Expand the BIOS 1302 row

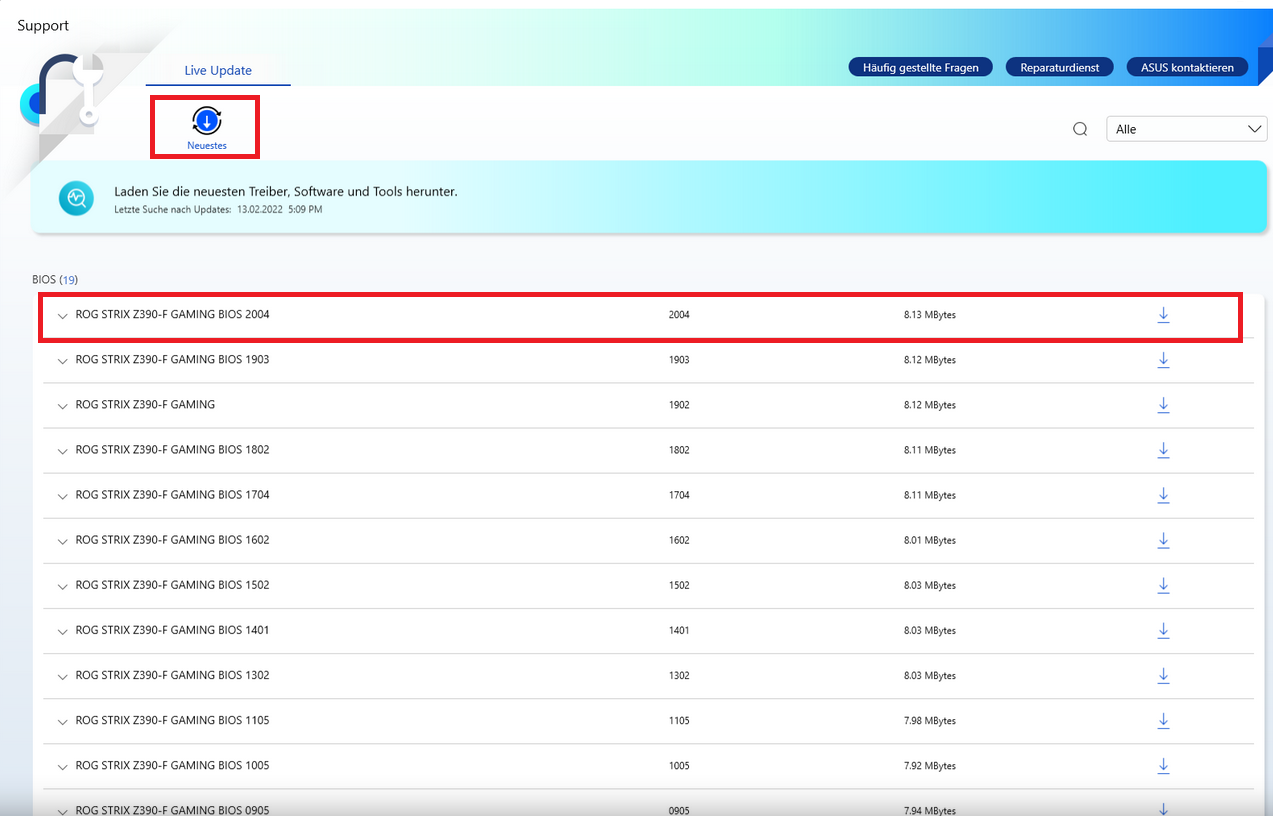pyautogui.click(x=63, y=677)
